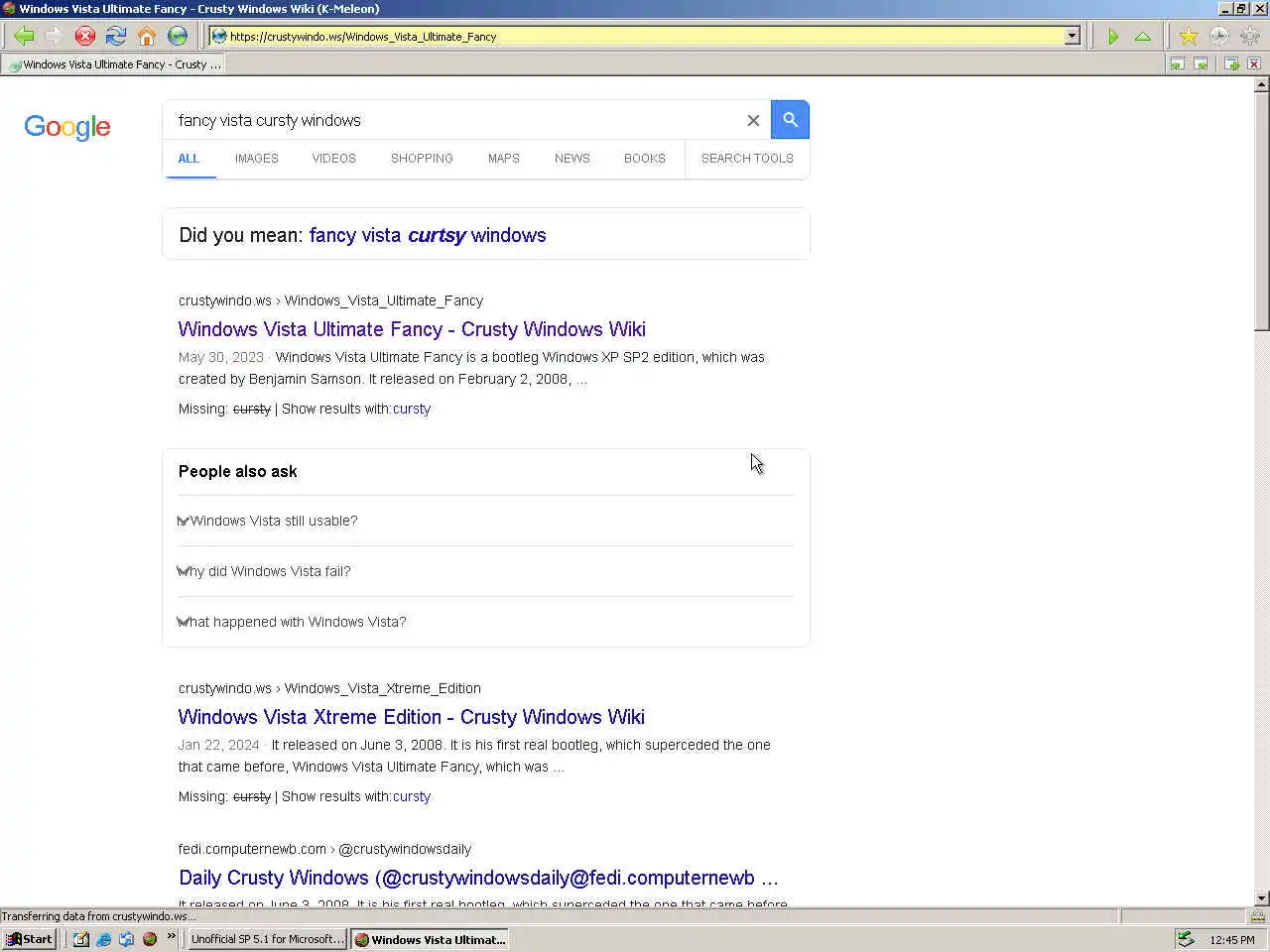Click 'fancy vista curtsy windows' suggestion
This screenshot has width=1270, height=952.
[428, 235]
